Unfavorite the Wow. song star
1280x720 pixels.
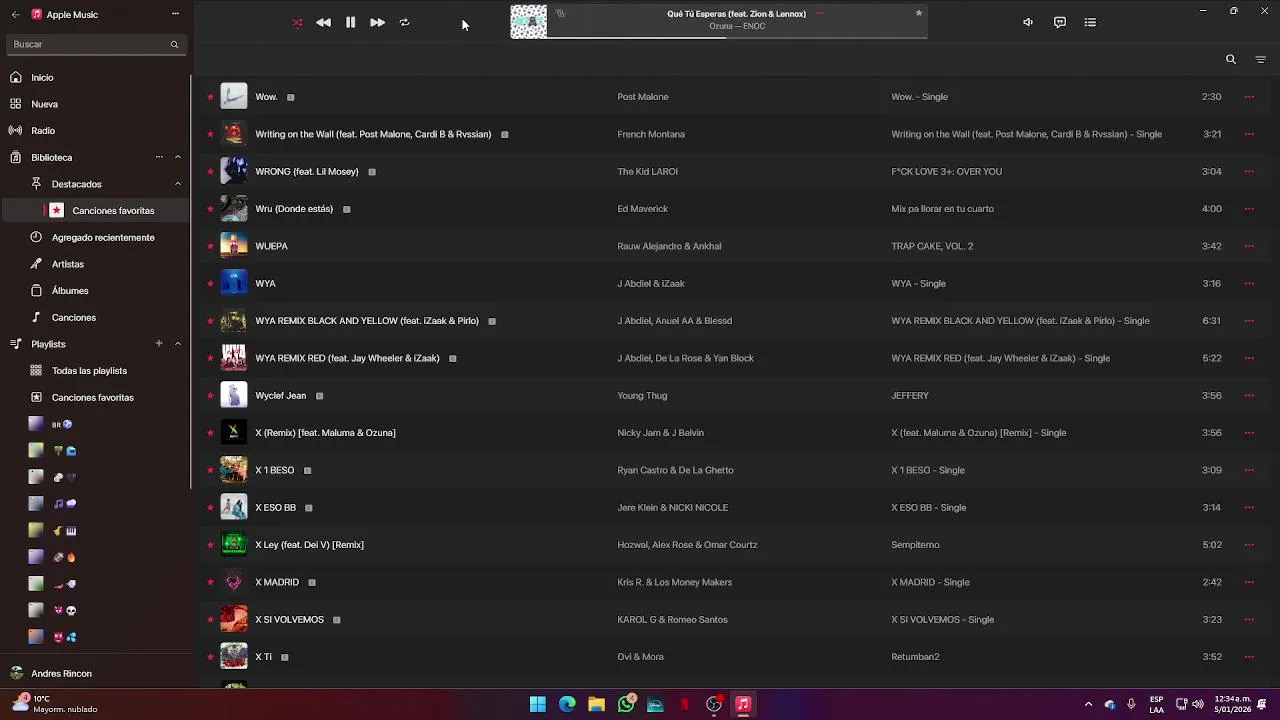pyautogui.click(x=210, y=97)
